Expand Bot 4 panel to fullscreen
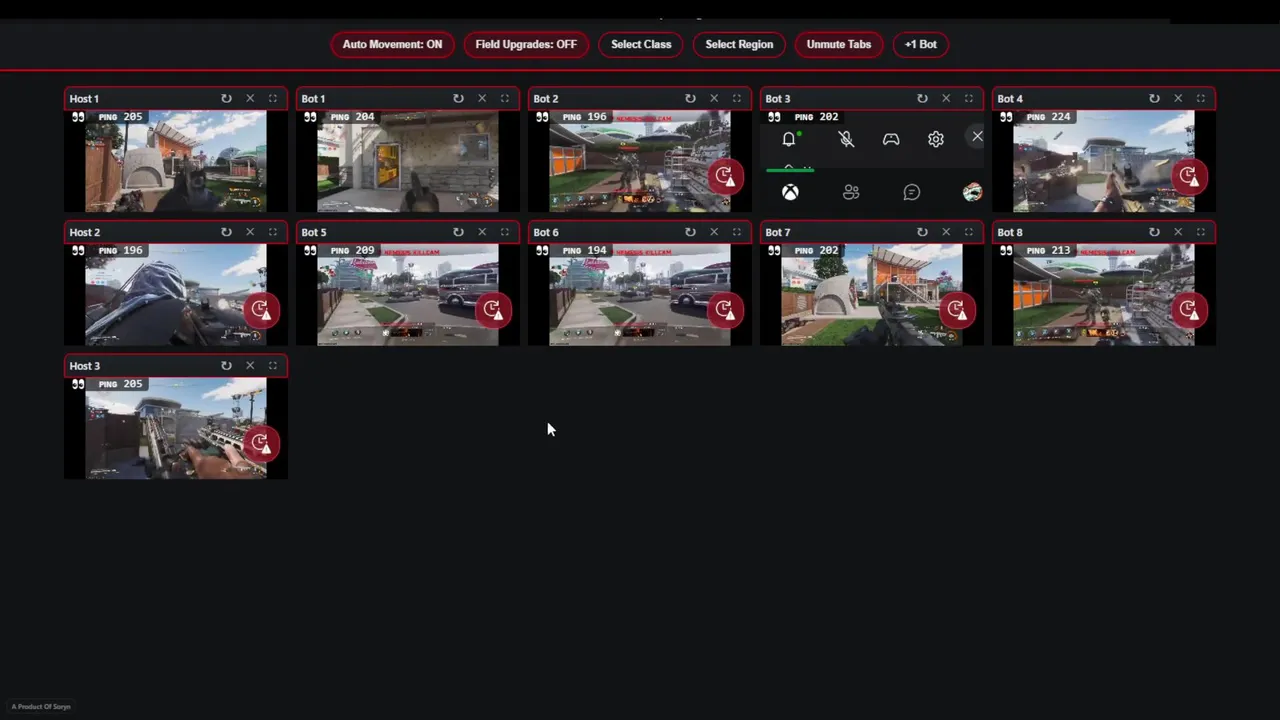This screenshot has height=720, width=1280. click(x=1201, y=98)
